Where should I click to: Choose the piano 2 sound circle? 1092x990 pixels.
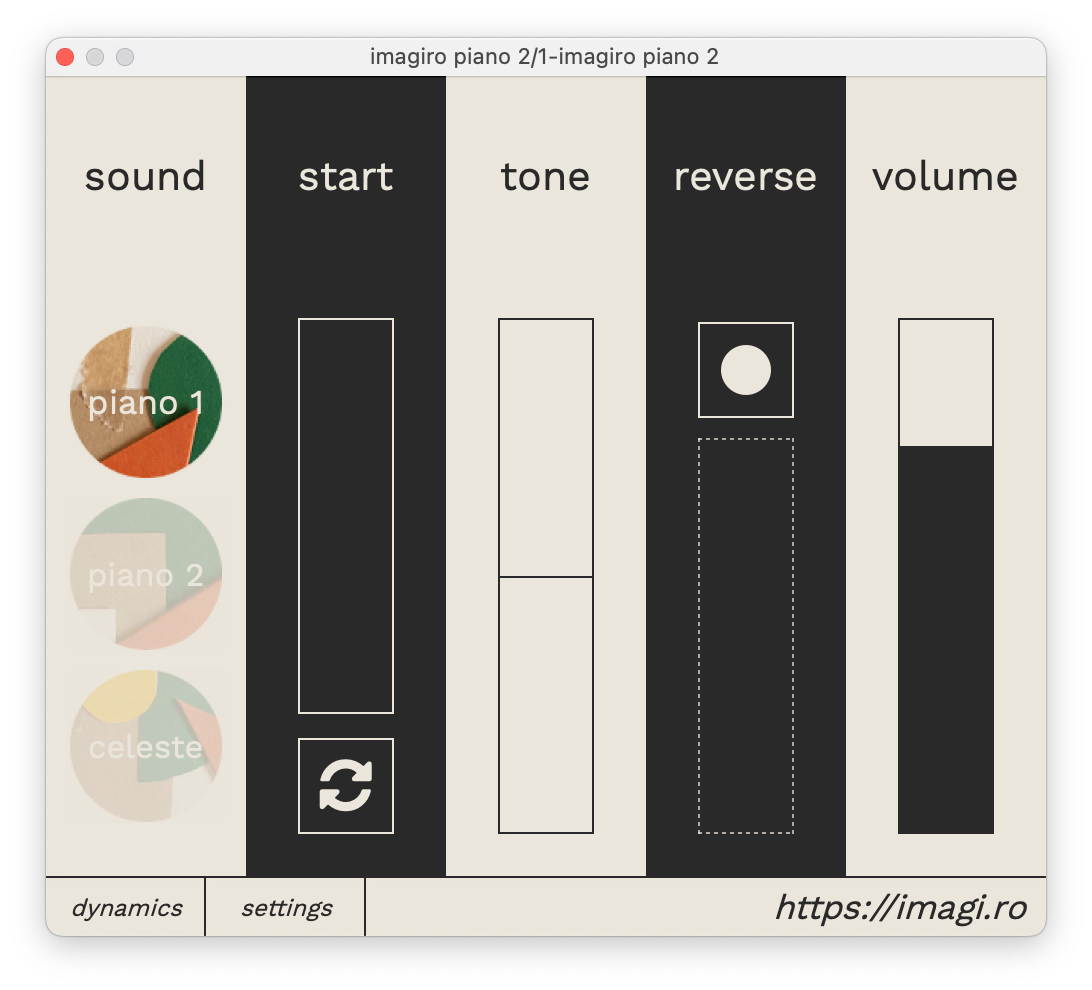[x=146, y=575]
